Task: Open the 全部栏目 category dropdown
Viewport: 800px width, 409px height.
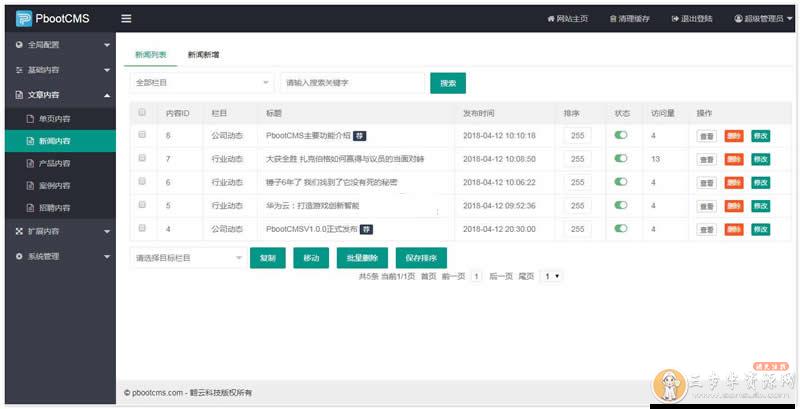Action: (201, 83)
